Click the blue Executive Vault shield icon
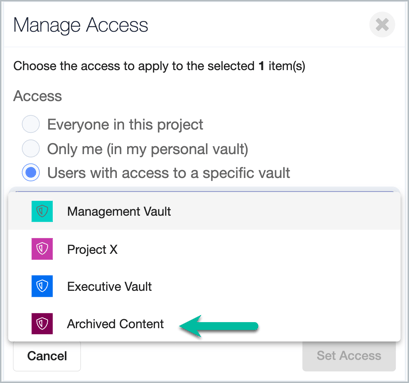The image size is (409, 383). tap(42, 286)
